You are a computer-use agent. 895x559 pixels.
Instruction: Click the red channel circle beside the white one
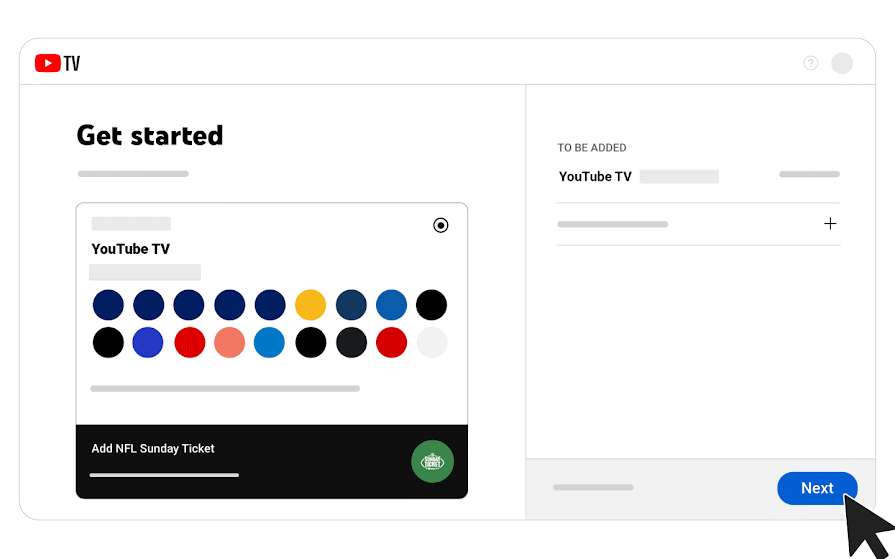coord(392,343)
